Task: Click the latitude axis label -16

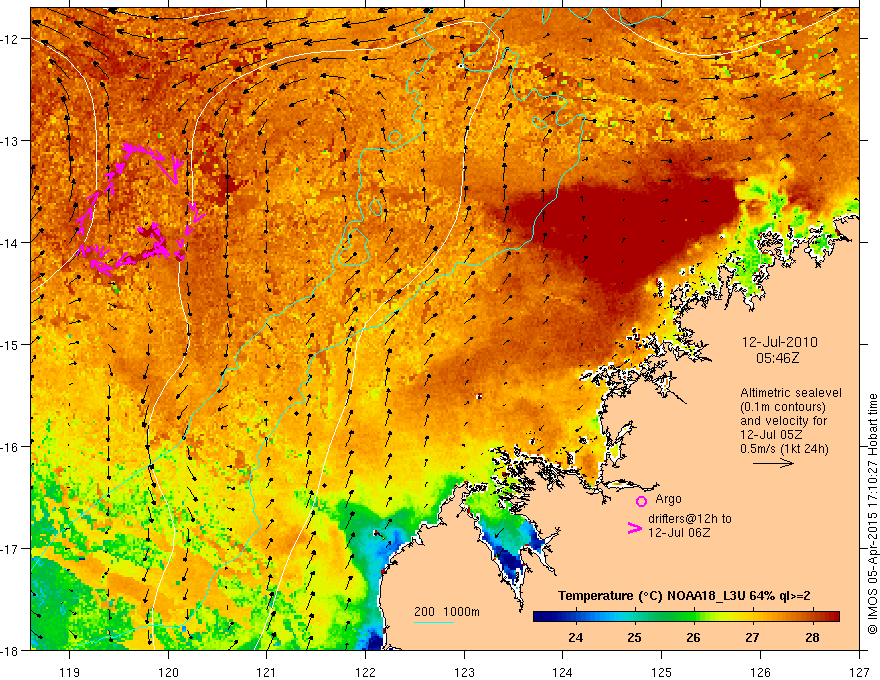Action: point(10,447)
